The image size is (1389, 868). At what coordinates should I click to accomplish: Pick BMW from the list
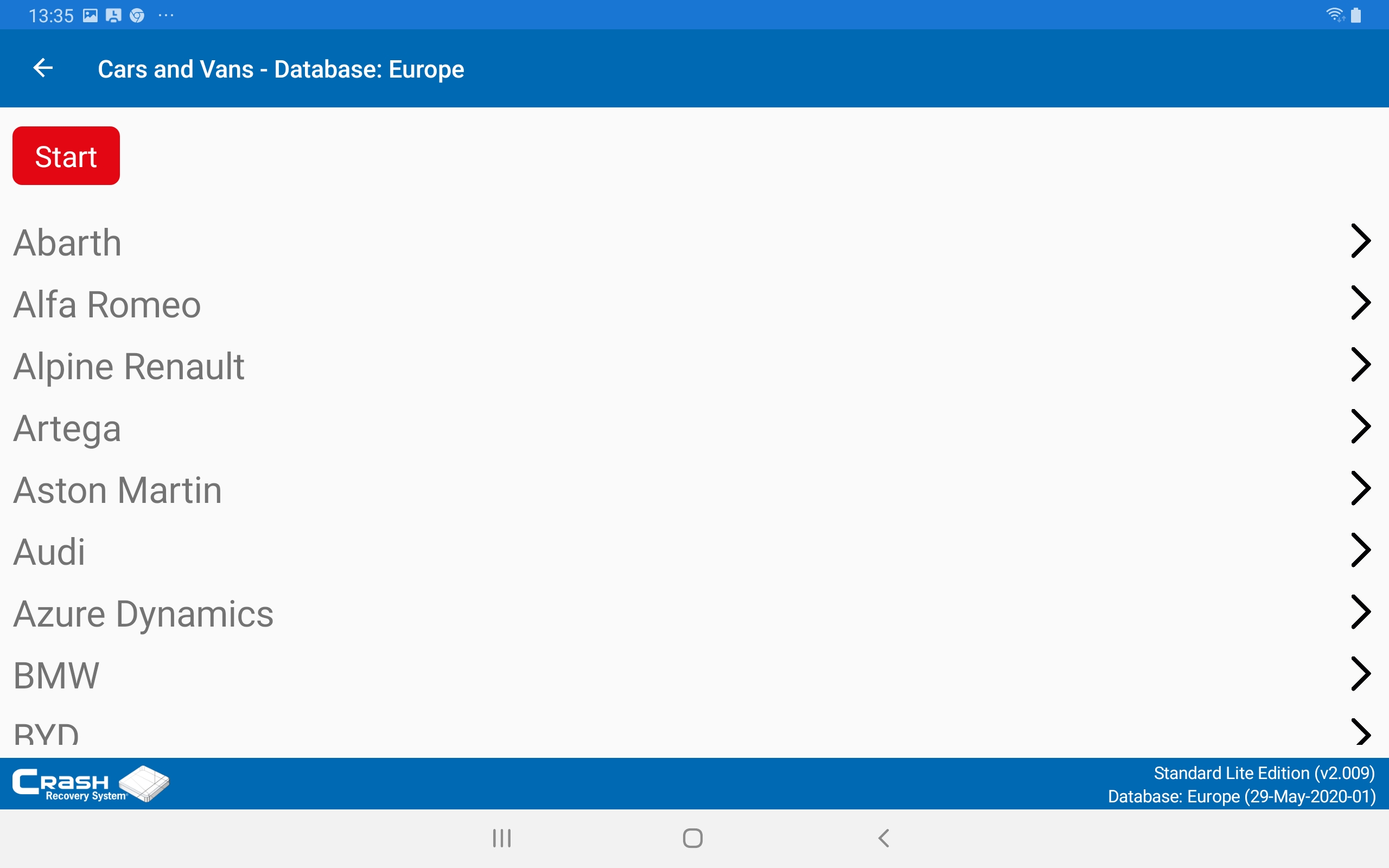point(56,676)
